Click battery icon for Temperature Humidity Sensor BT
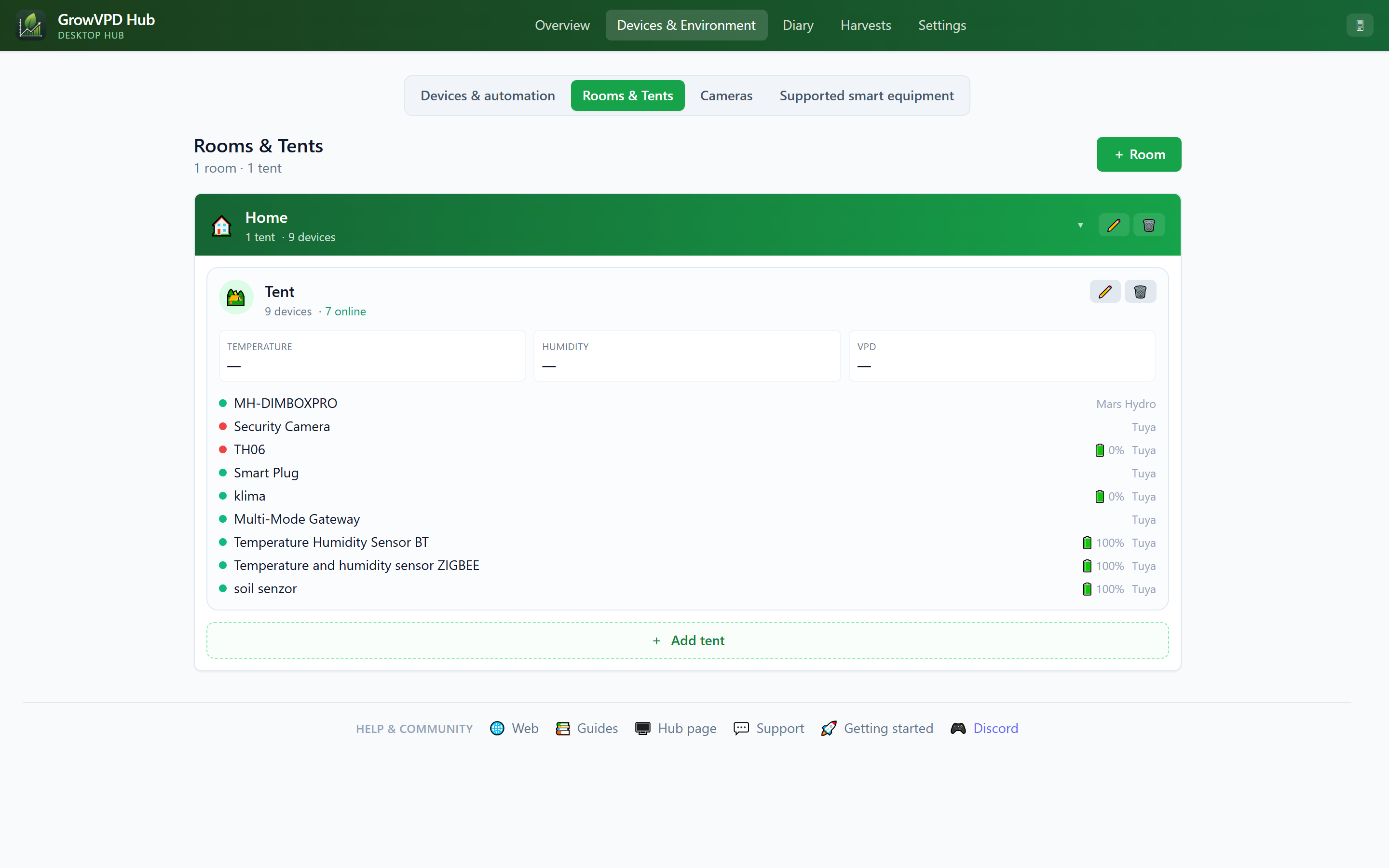 click(x=1087, y=543)
